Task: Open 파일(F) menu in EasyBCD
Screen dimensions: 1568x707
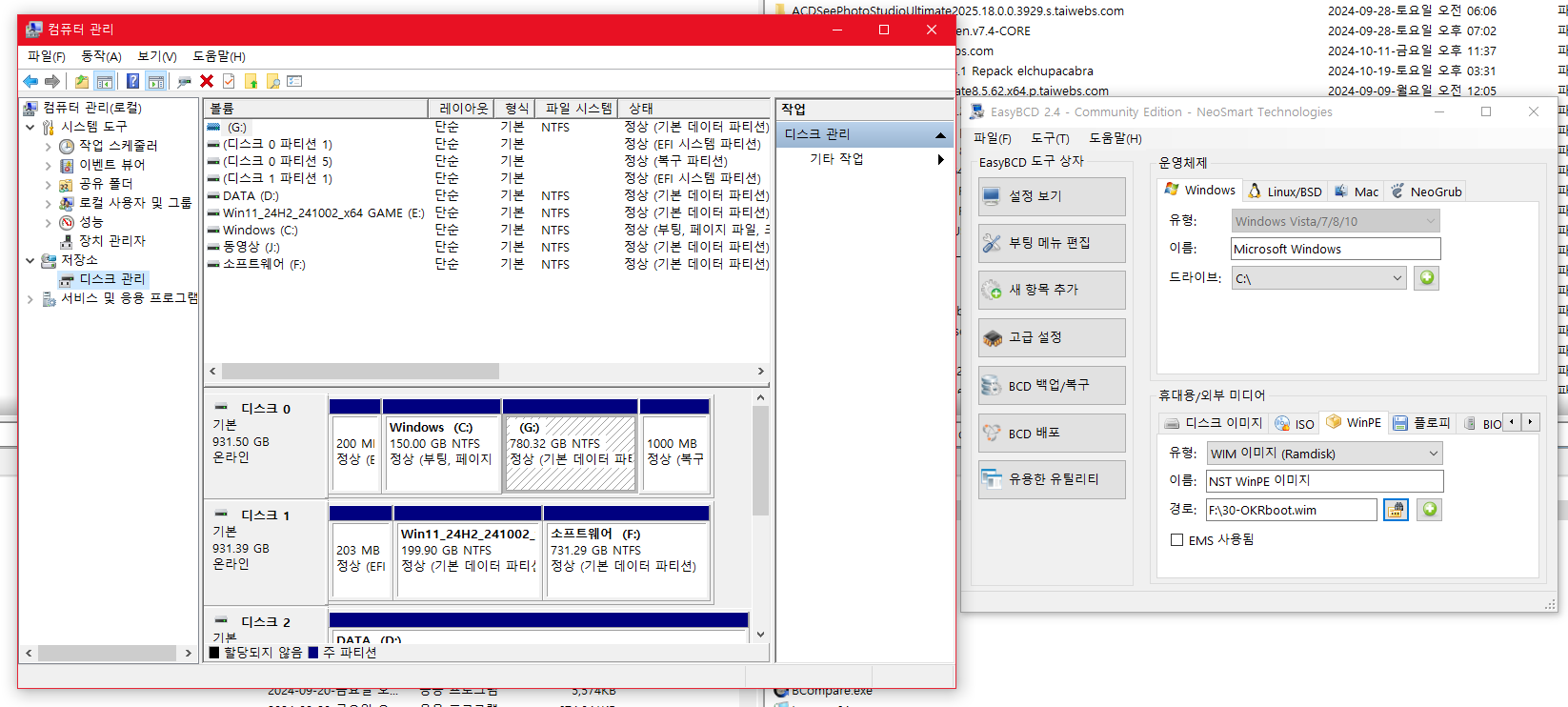Action: (x=993, y=139)
